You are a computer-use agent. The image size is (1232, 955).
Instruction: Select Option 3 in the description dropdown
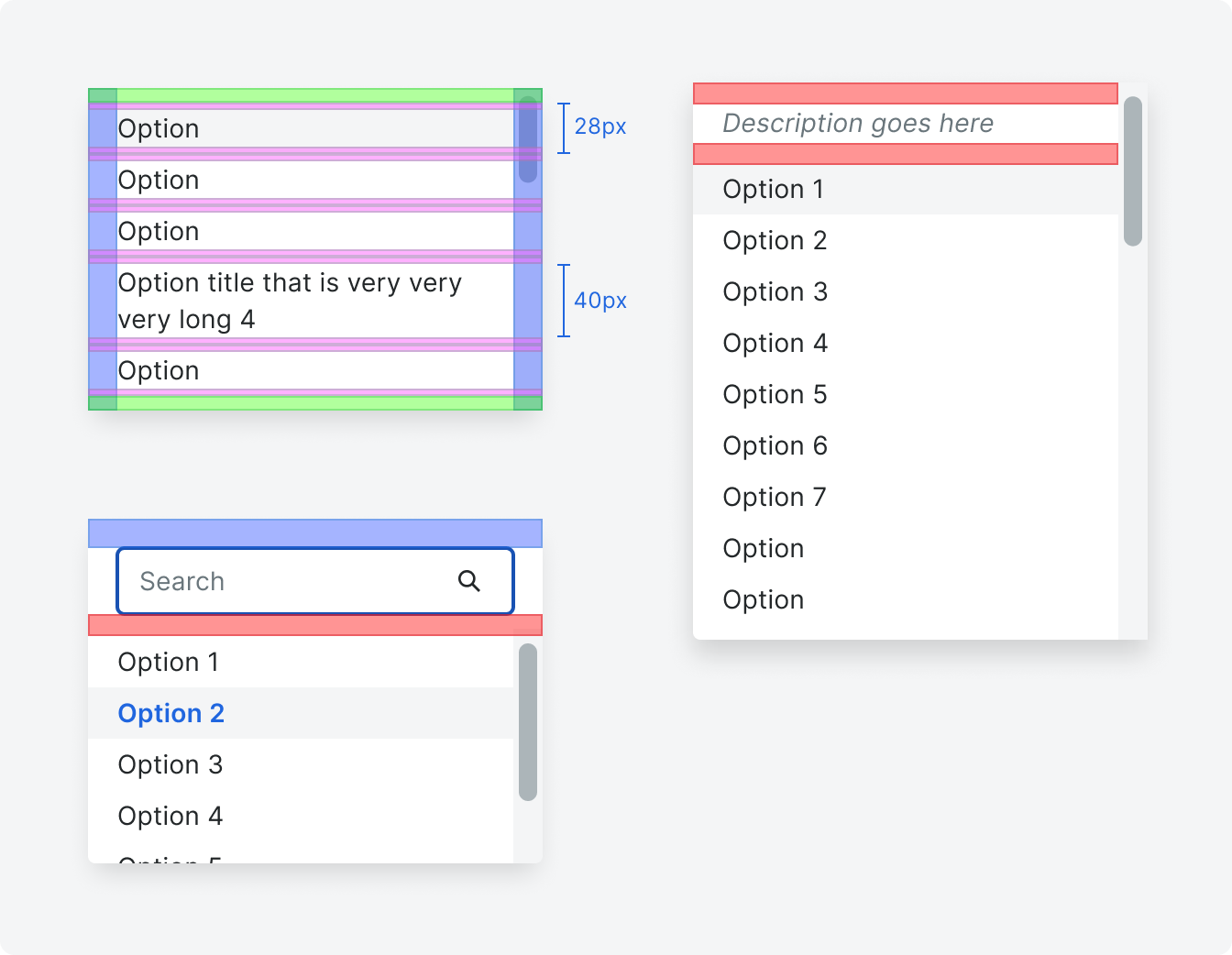[775, 292]
